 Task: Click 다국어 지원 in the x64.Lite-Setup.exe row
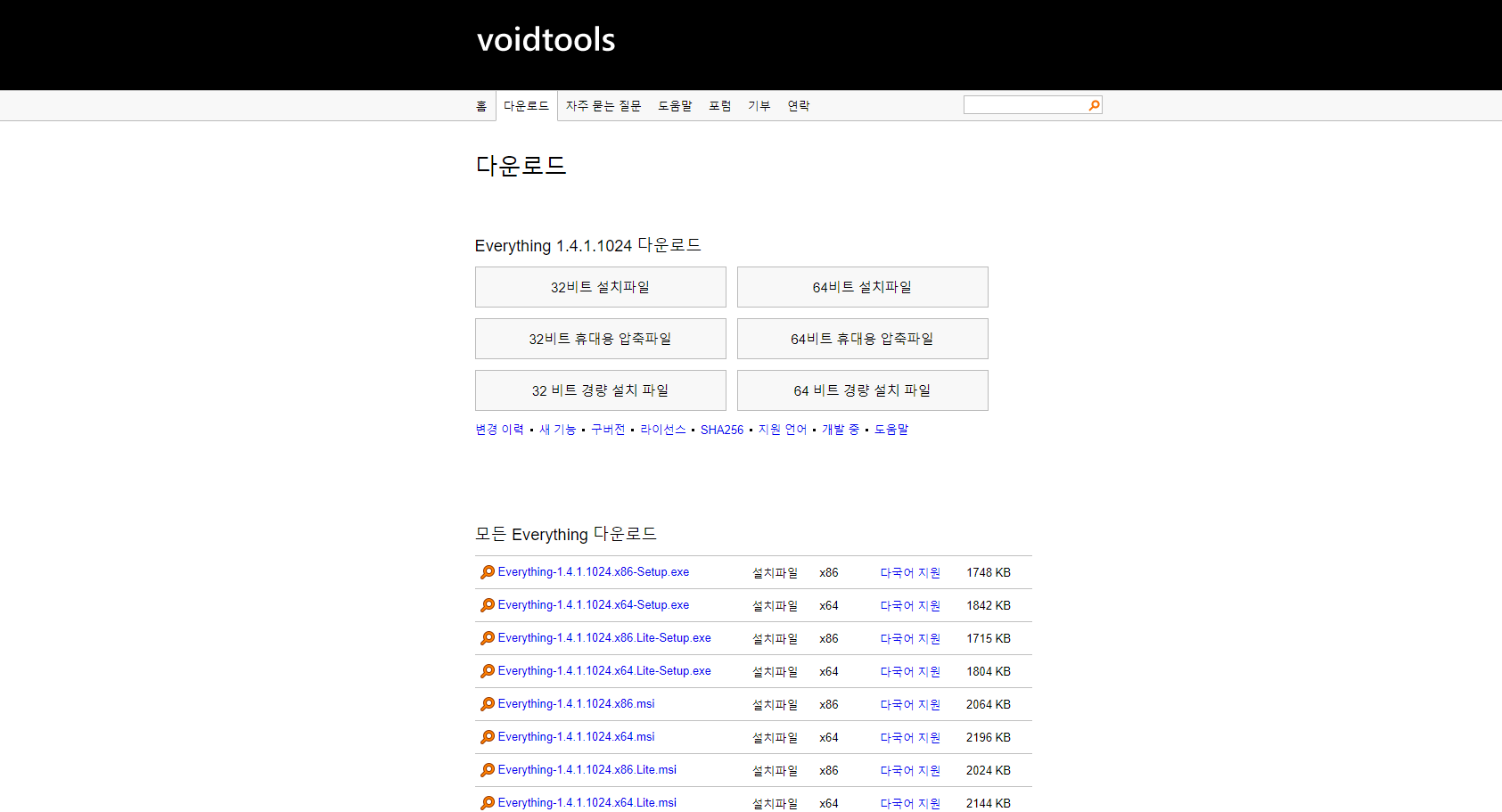[910, 672]
